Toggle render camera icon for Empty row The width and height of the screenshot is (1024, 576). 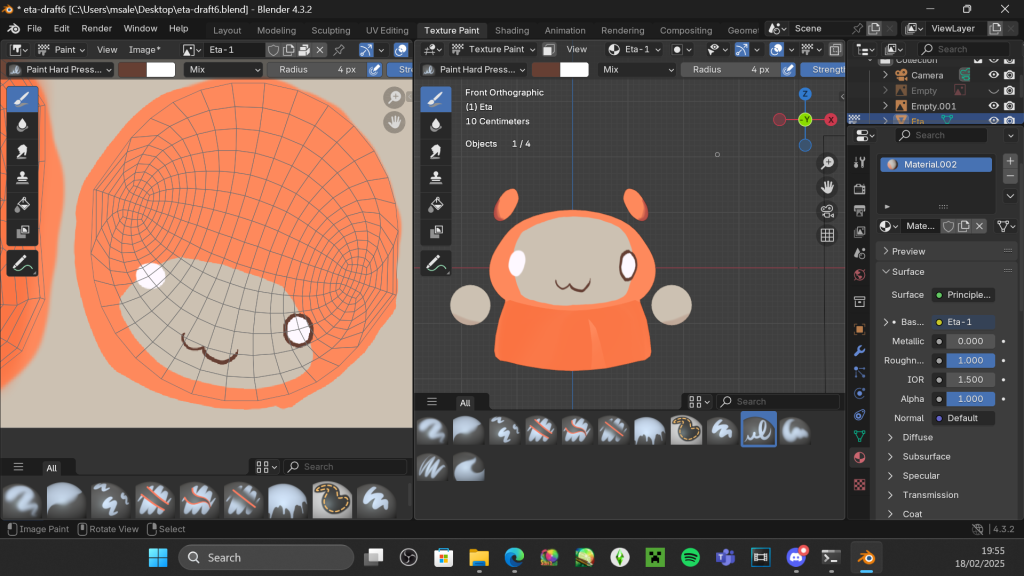pyautogui.click(x=1010, y=91)
